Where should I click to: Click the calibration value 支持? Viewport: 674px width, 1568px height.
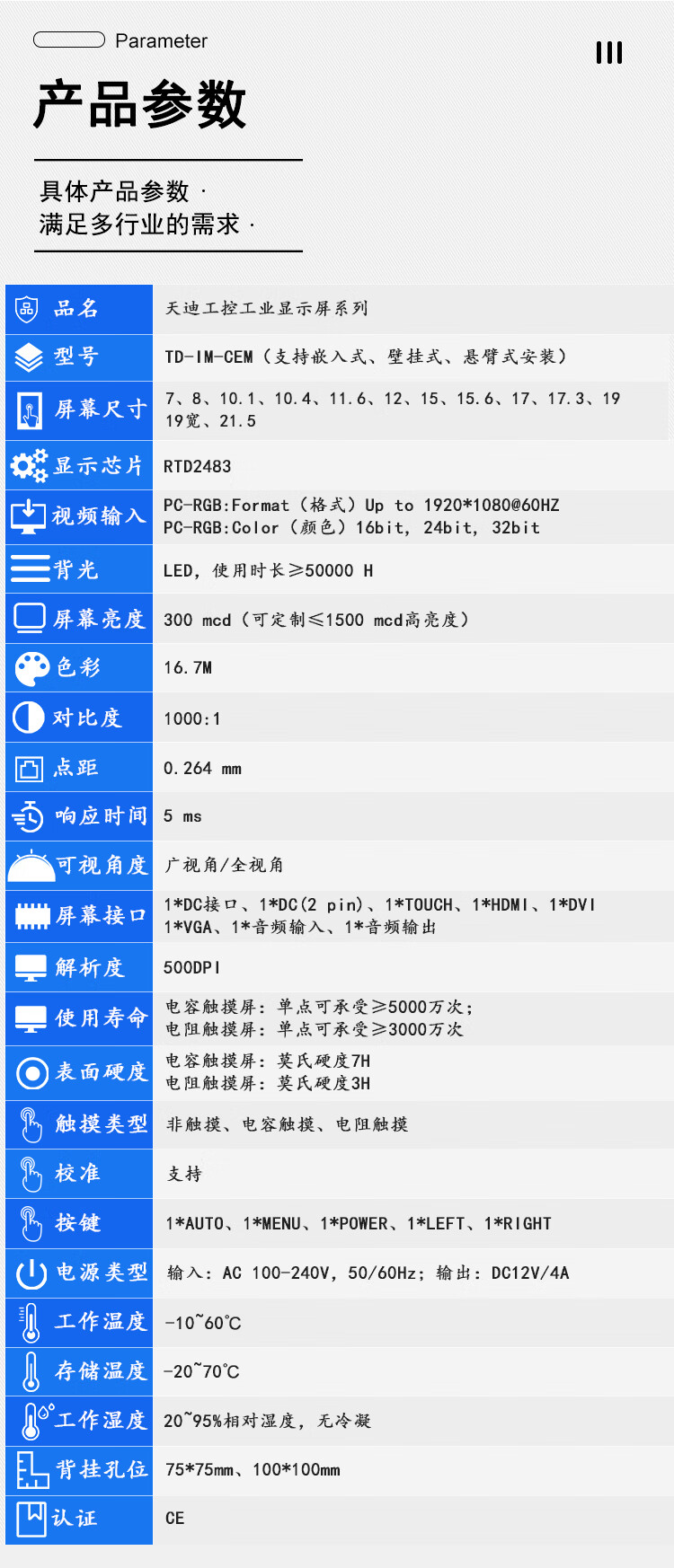185,1174
